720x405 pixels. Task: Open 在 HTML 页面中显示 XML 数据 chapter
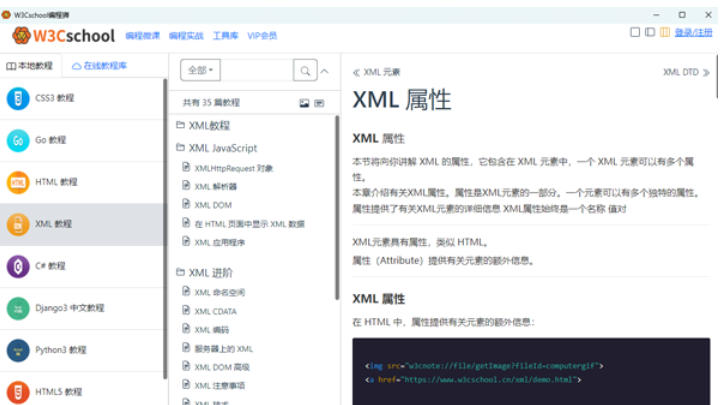tap(249, 224)
